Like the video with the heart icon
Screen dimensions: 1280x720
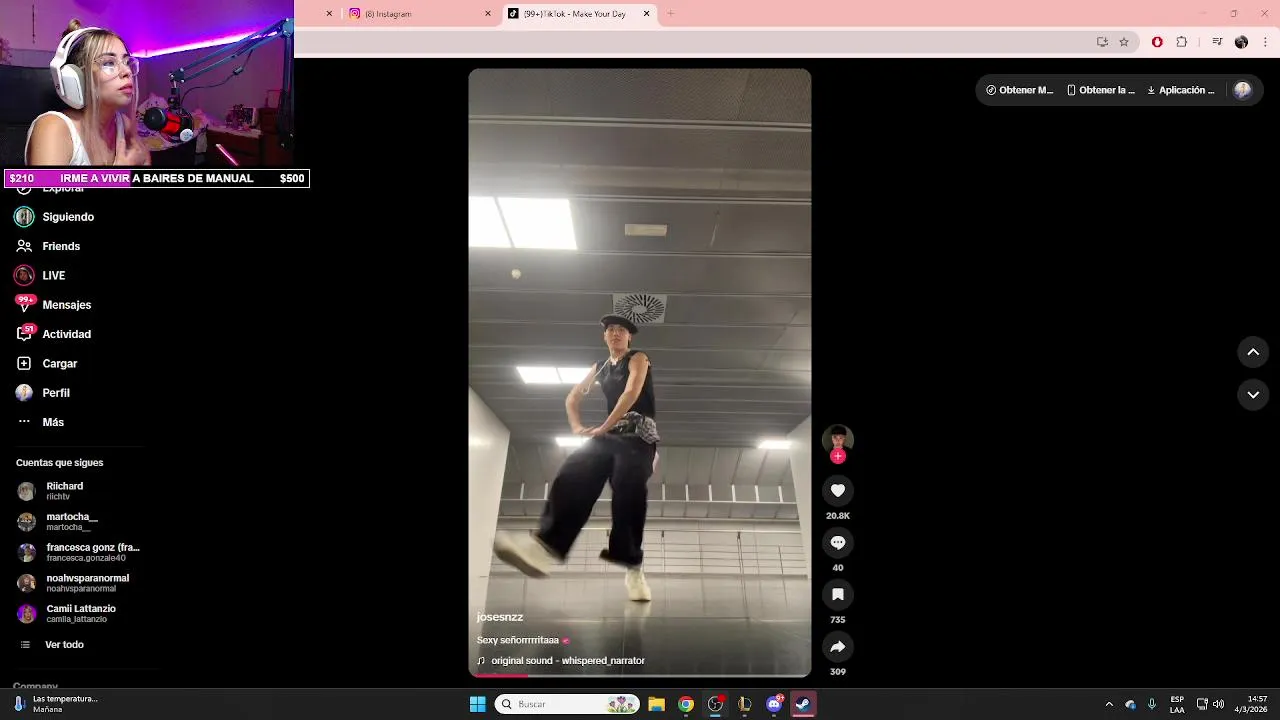point(838,490)
